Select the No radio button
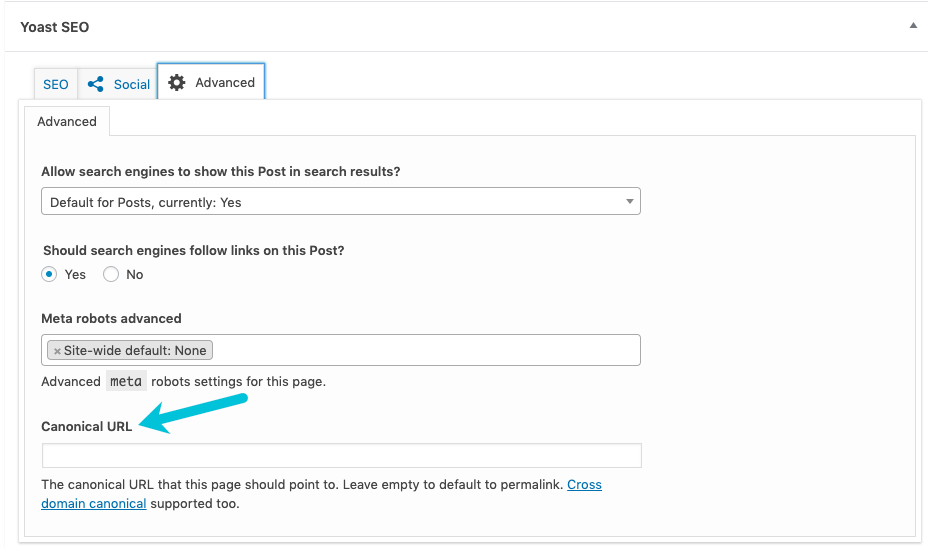 111,274
